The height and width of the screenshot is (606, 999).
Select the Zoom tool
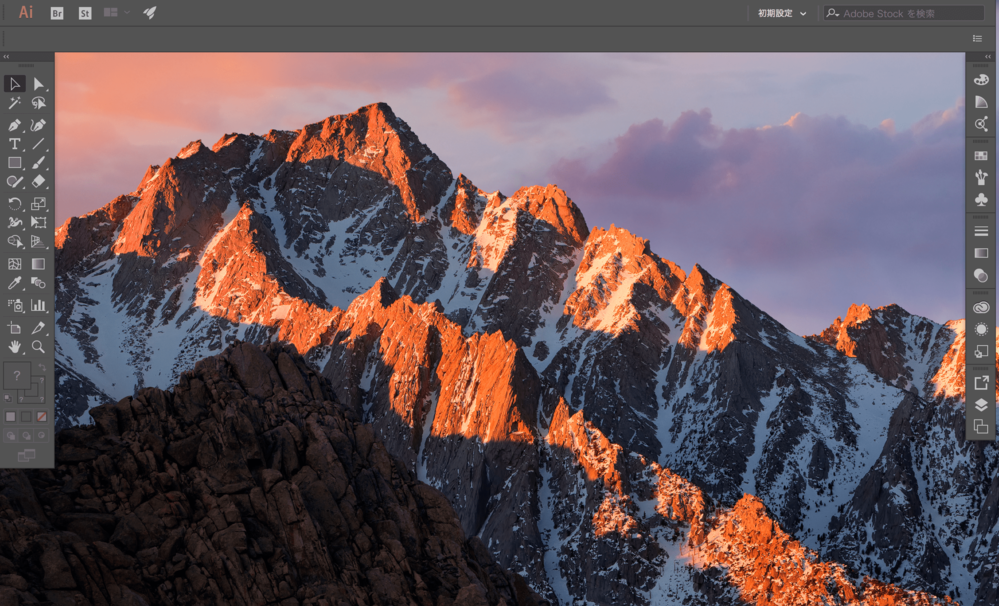click(x=38, y=347)
